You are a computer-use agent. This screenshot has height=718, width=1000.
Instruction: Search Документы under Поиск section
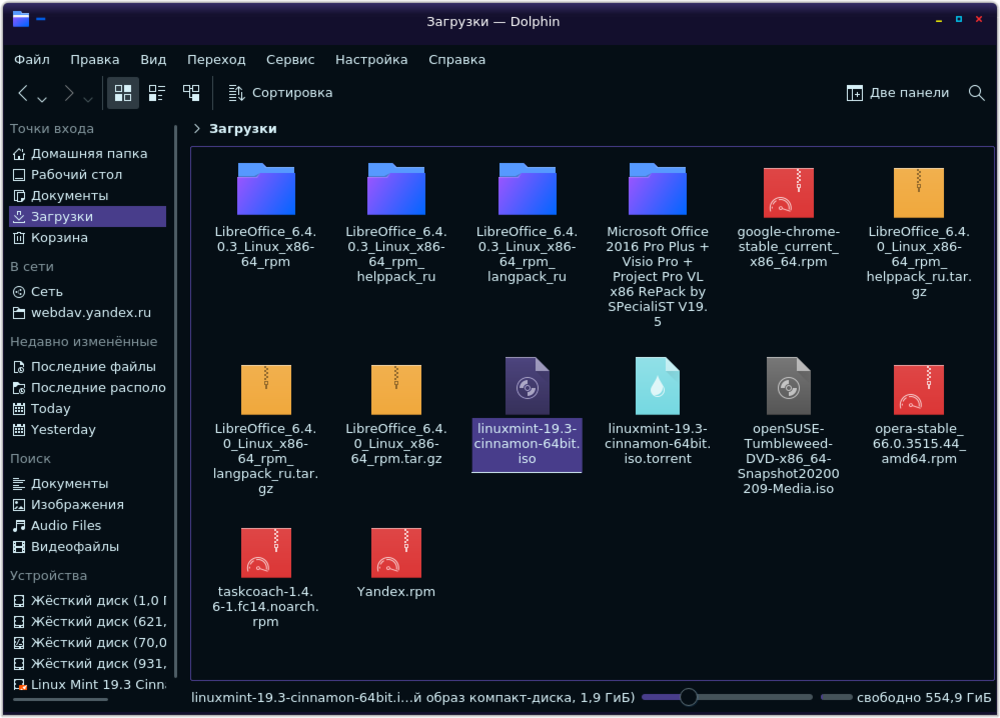pyautogui.click(x=88, y=484)
